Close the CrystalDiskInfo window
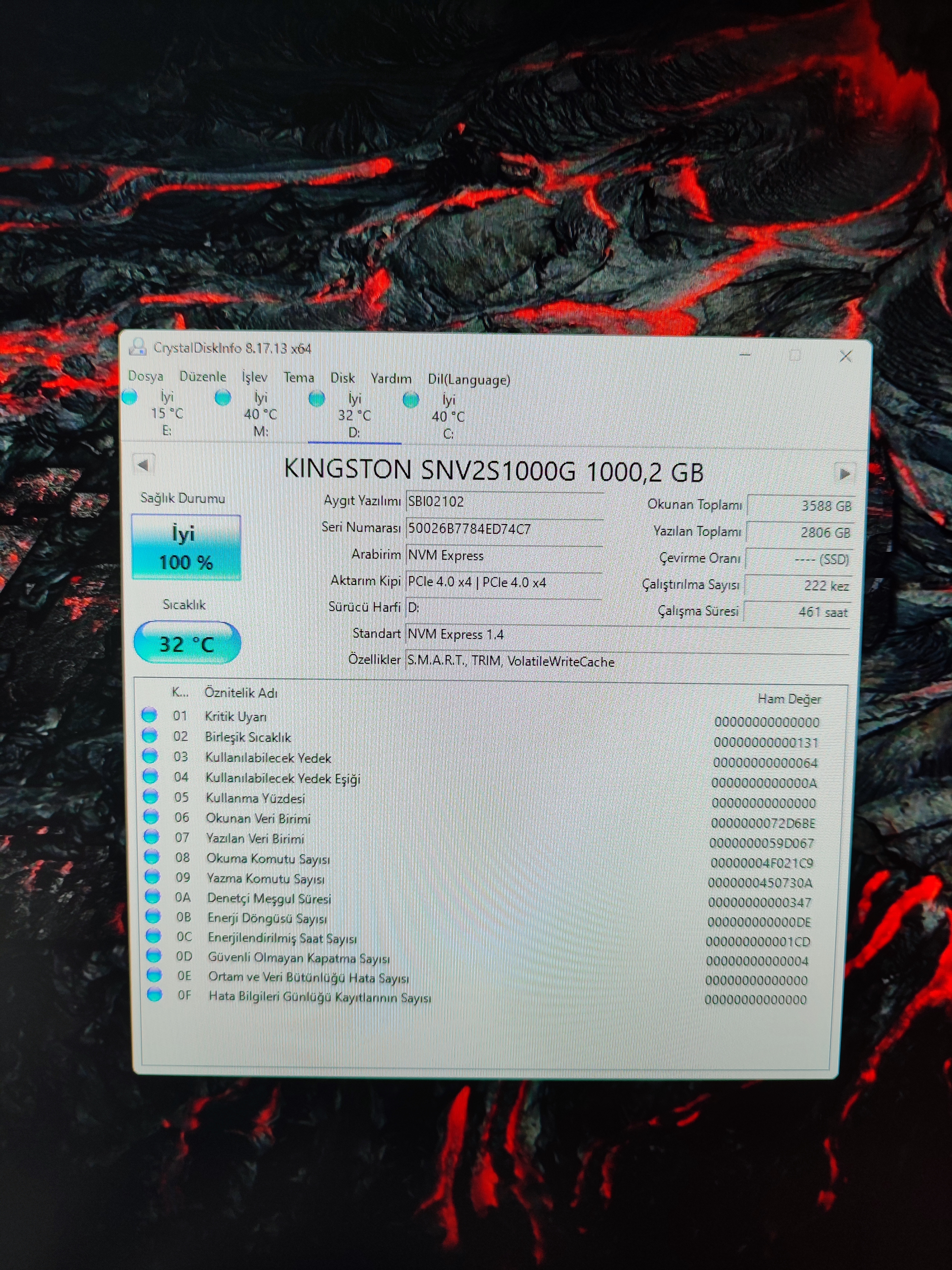 (845, 357)
